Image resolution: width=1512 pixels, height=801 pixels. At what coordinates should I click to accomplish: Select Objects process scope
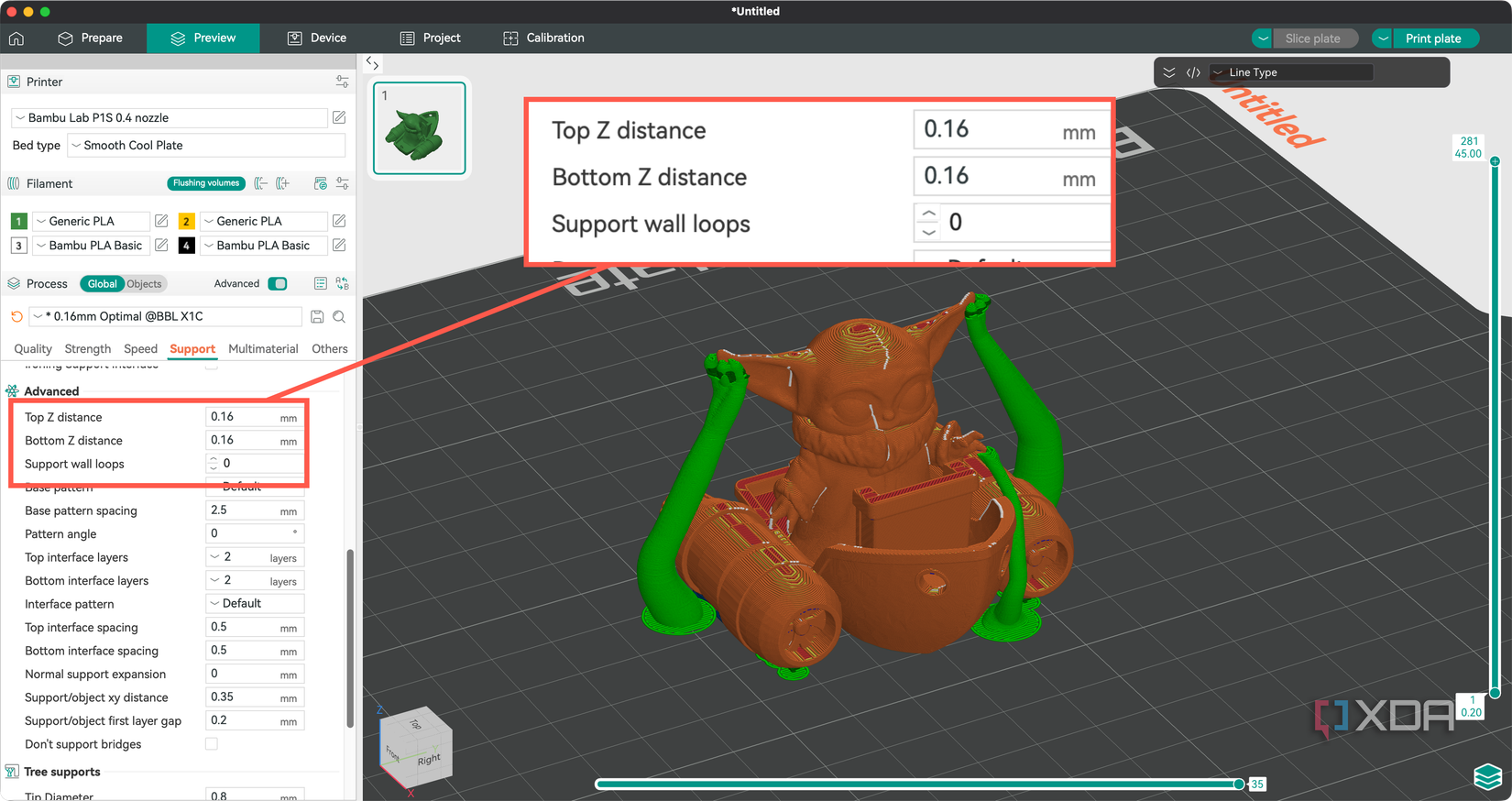tap(144, 283)
